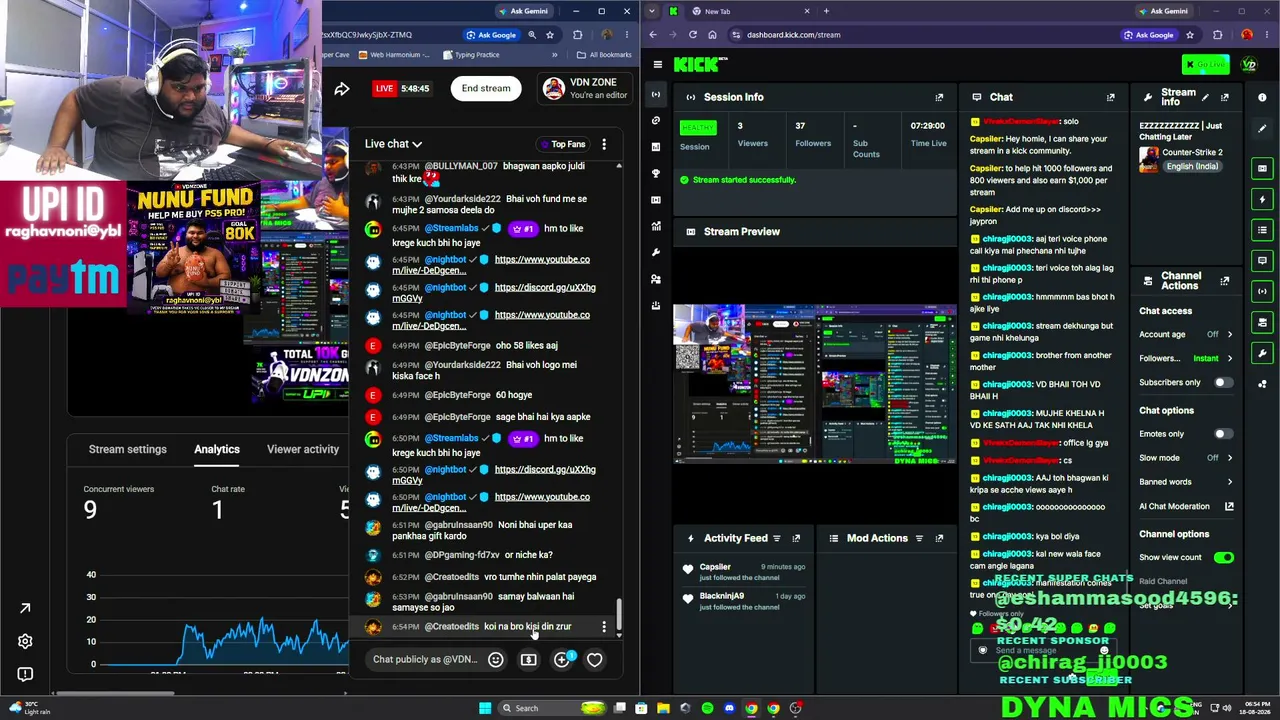Click the Kick Stream Preview video
Viewport: 1280px width, 720px height.
click(x=815, y=384)
